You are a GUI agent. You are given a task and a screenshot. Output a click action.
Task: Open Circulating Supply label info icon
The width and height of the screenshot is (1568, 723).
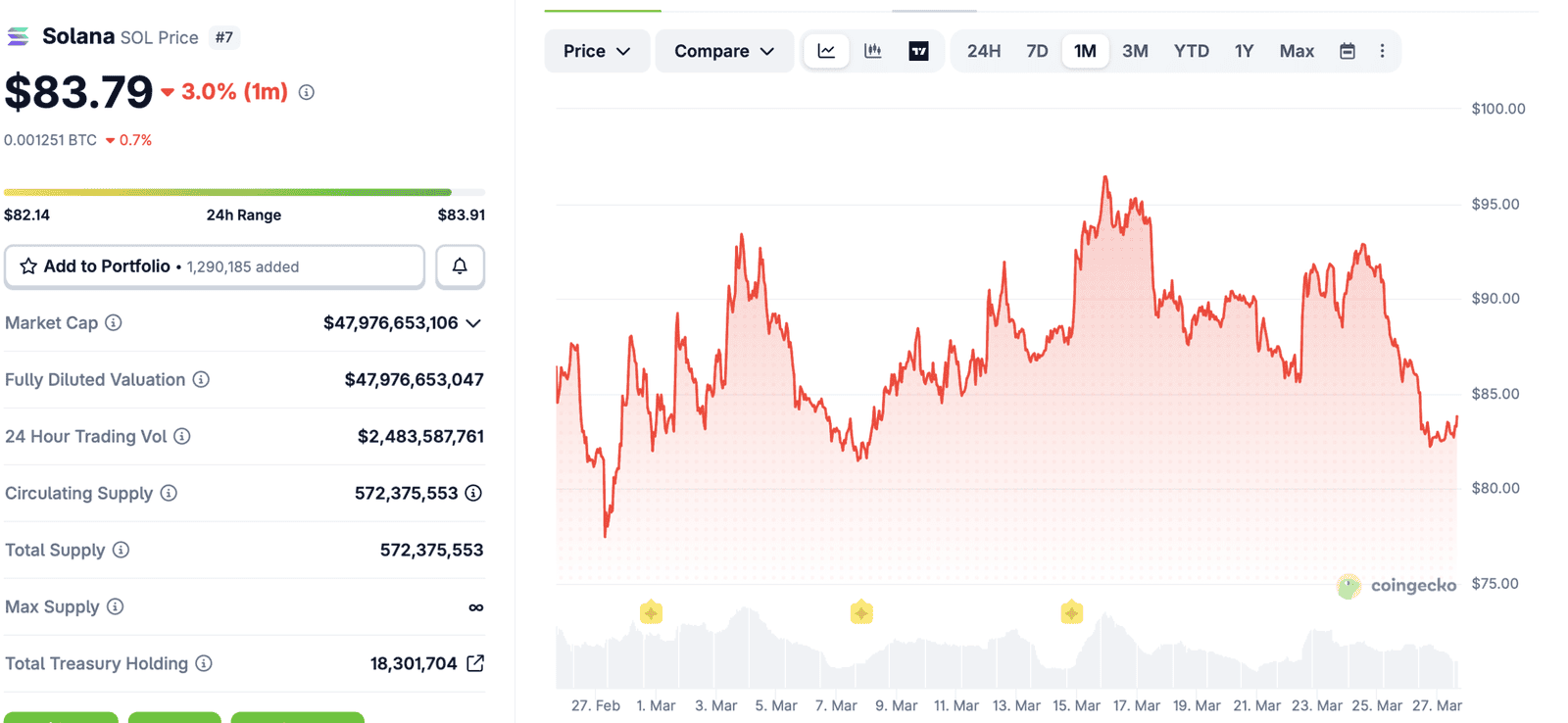(x=169, y=493)
